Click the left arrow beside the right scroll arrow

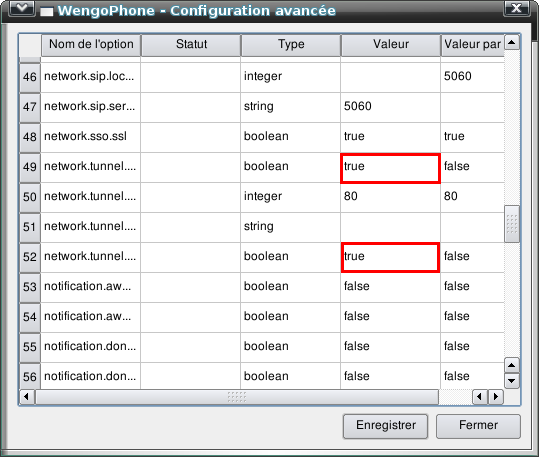(x=480, y=396)
